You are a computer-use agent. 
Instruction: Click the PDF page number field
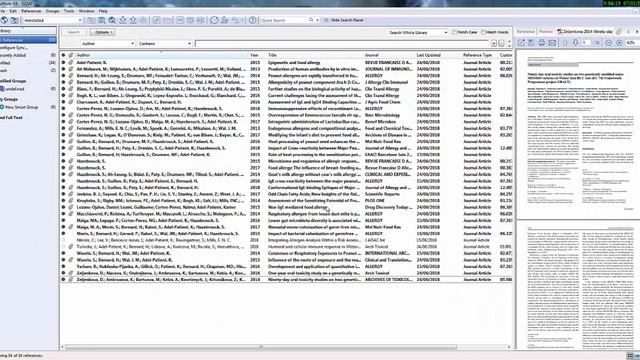(586, 42)
